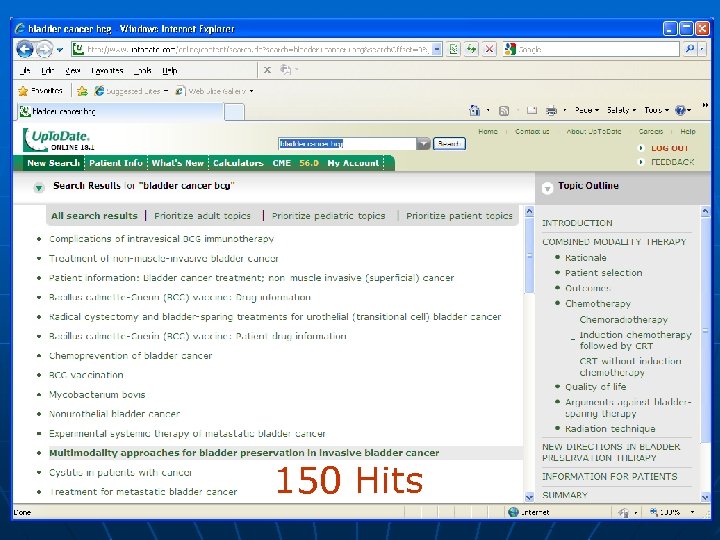
Task: Click the IE Help question mark icon
Action: pos(680,110)
